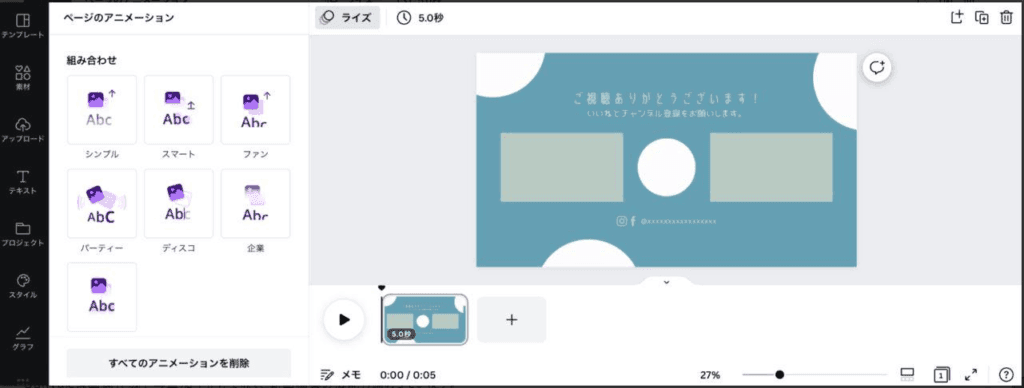
Task: Open the プロジェクト projects folder
Action: pyautogui.click(x=23, y=234)
